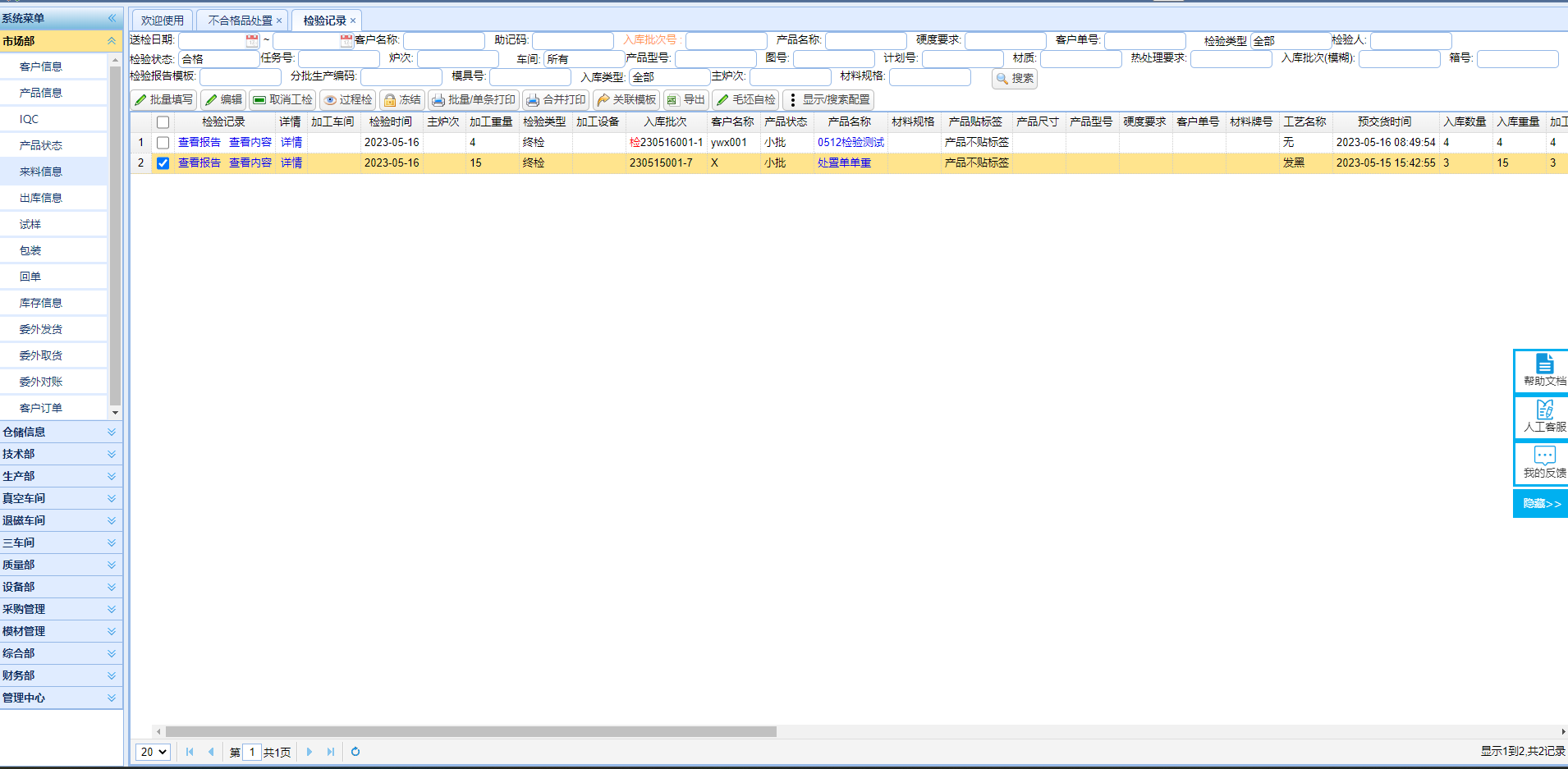The width and height of the screenshot is (1568, 769).
Task: Click the 隐藏>> button
Action: (1542, 504)
